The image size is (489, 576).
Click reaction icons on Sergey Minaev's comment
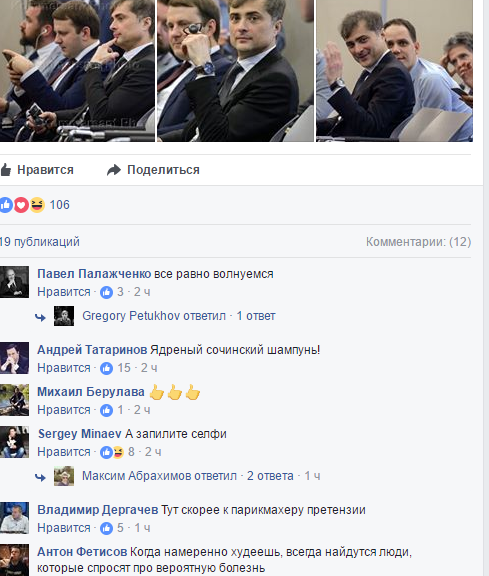click(x=112, y=452)
